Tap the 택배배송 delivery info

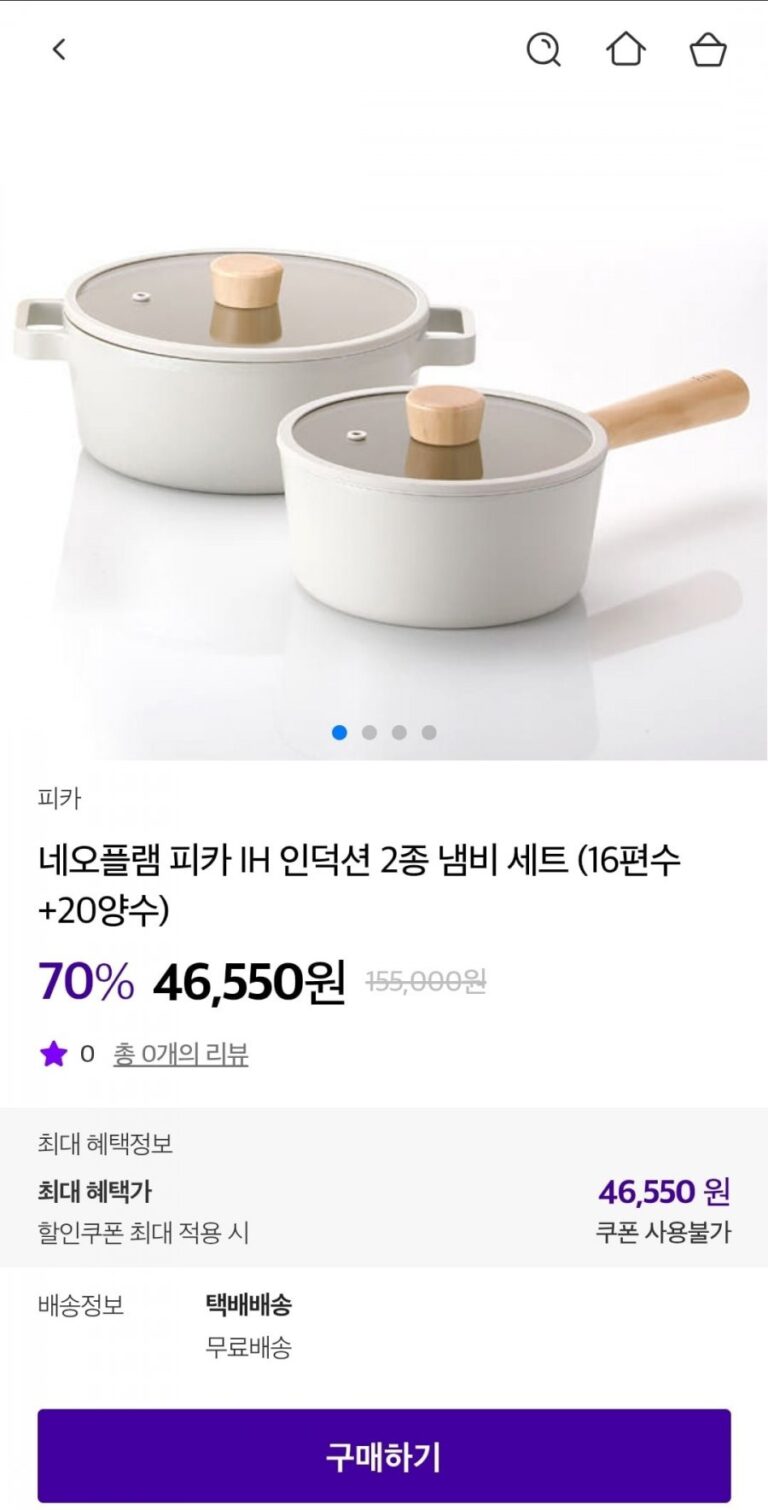(248, 1305)
